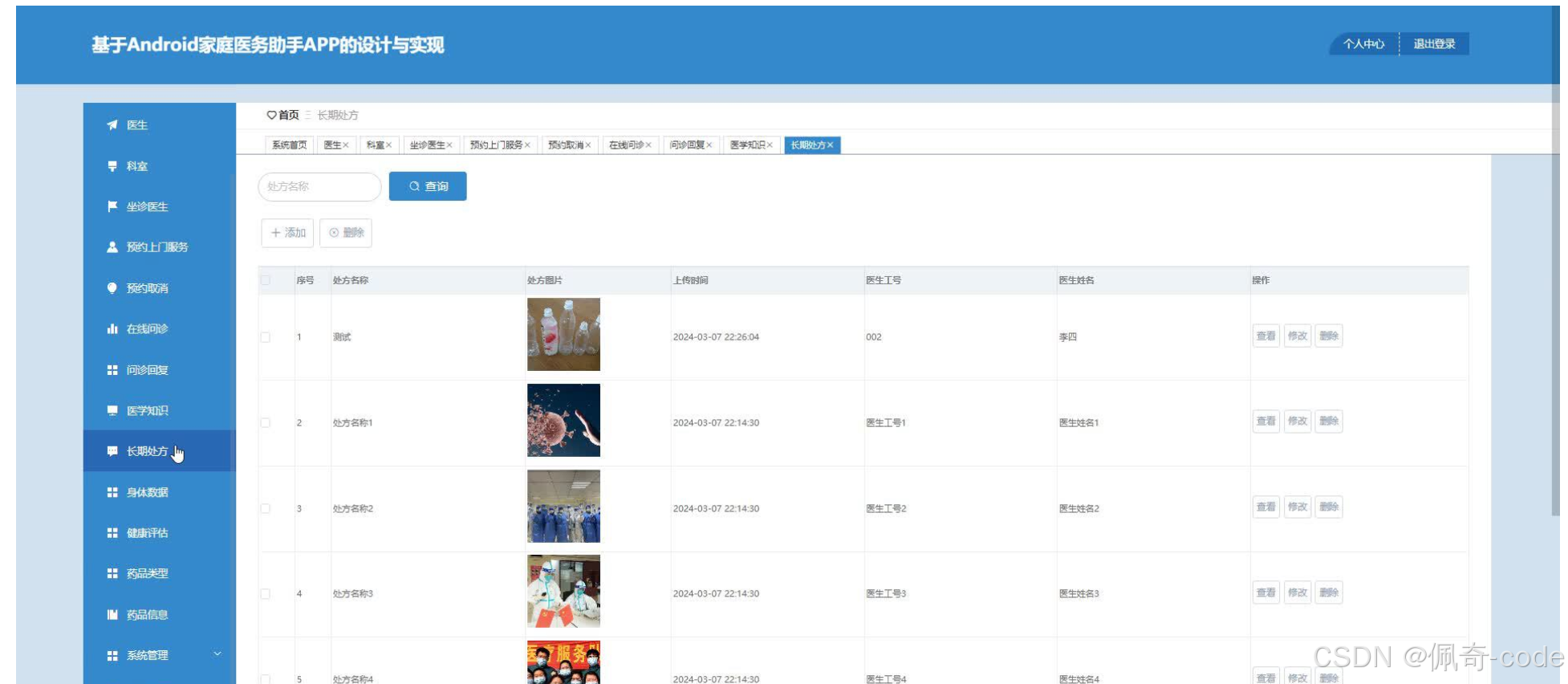Click the 处方名称 search input field
The image size is (1568, 684).
pos(319,186)
